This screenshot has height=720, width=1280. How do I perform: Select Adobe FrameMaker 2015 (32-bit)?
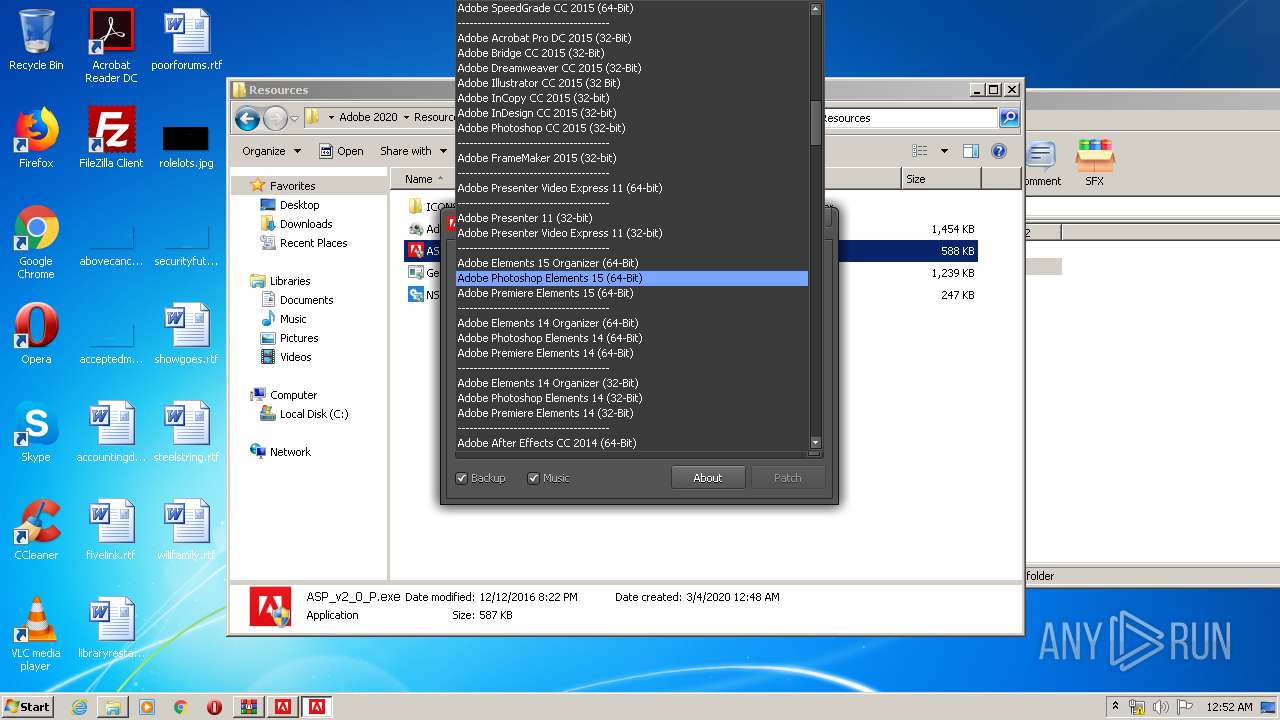click(x=631, y=158)
